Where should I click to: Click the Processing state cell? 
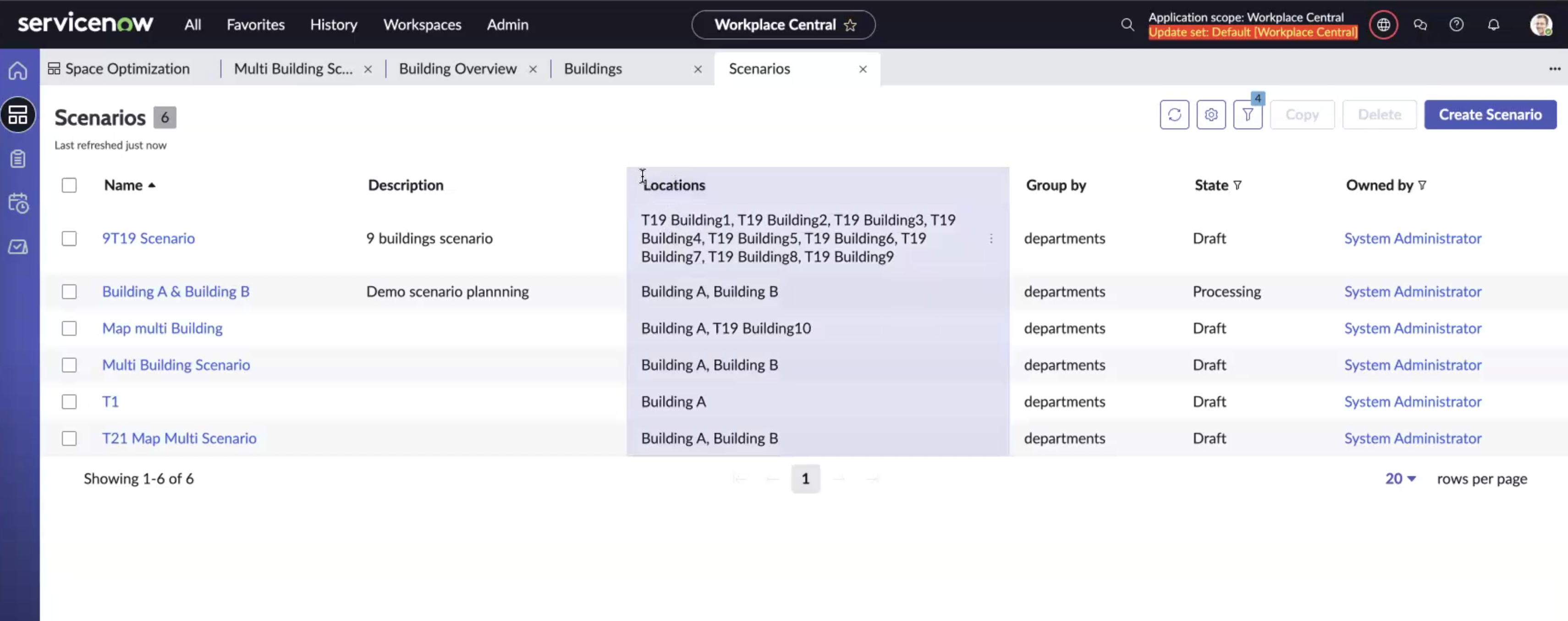point(1226,292)
